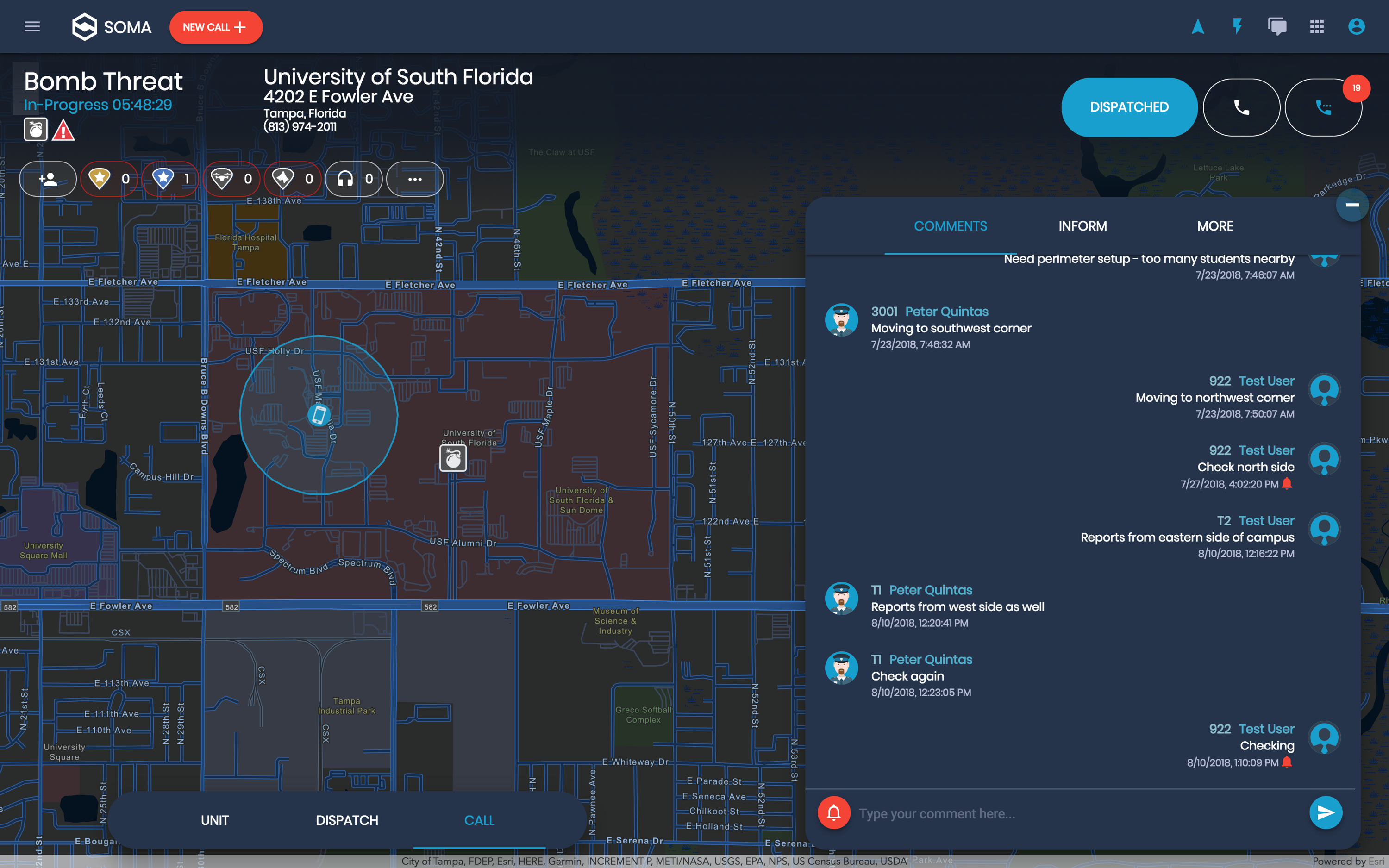This screenshot has width=1389, height=868.
Task: Open the DISPATCHED status button
Action: (x=1128, y=107)
